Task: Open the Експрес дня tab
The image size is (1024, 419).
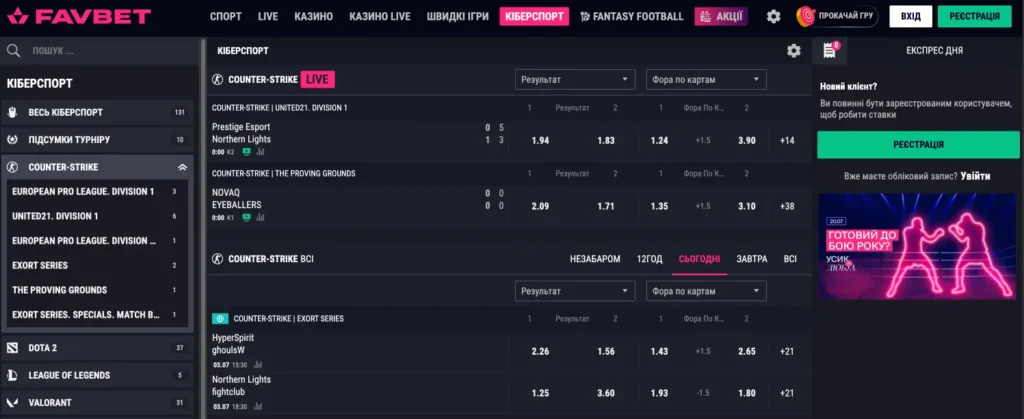Action: tap(934, 50)
